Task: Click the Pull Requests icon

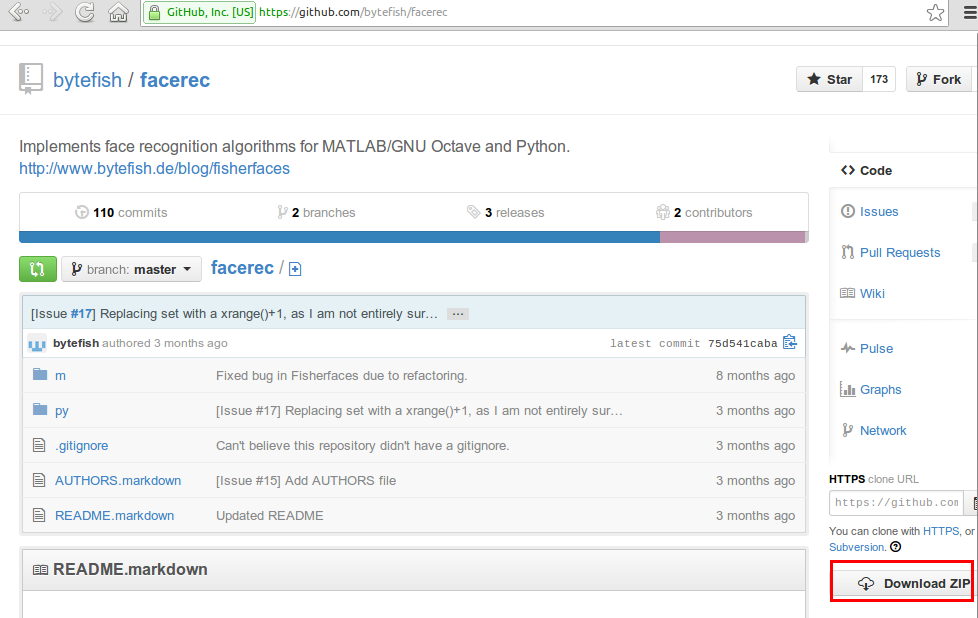Action: [848, 252]
